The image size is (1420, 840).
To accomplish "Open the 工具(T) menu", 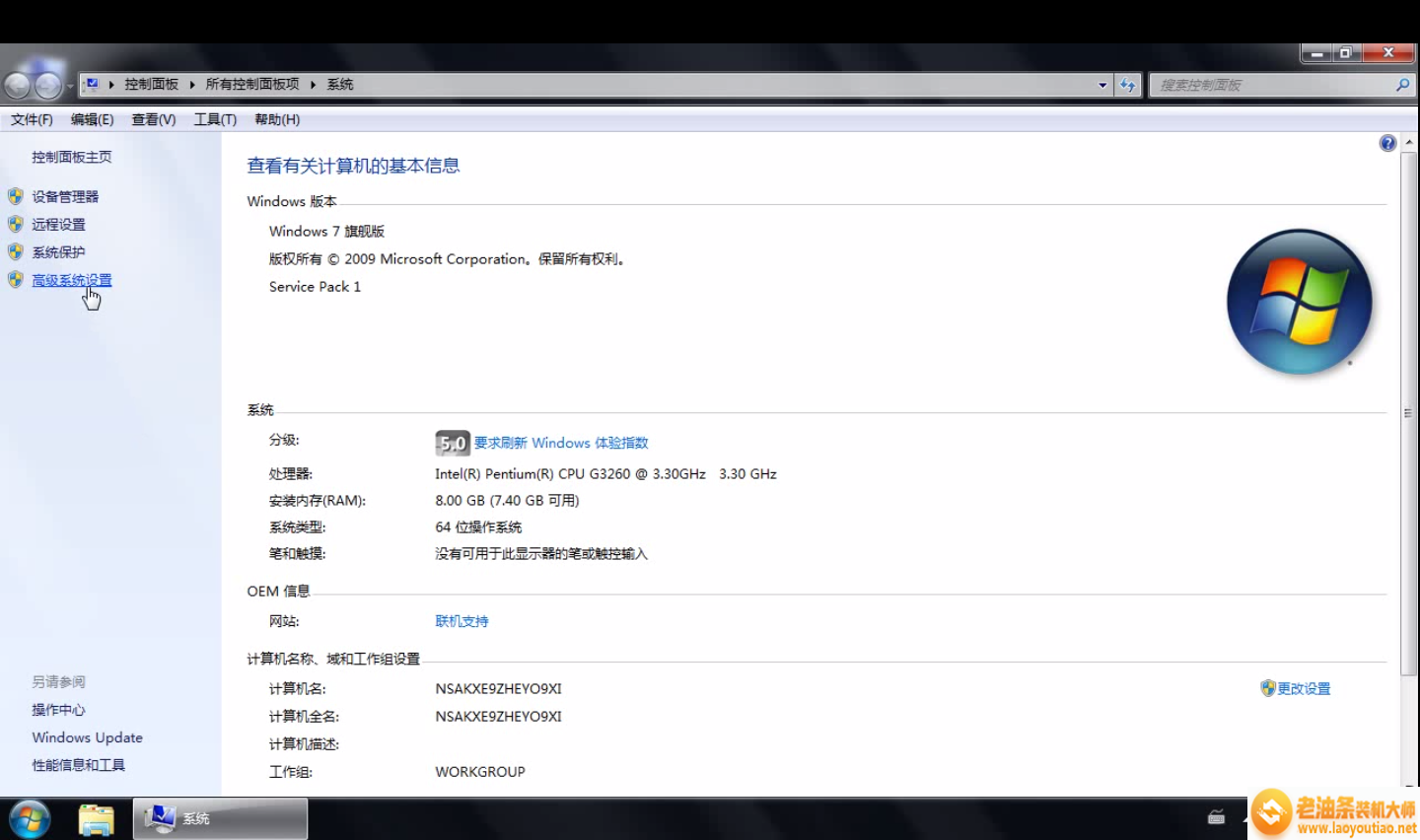I will (x=215, y=119).
